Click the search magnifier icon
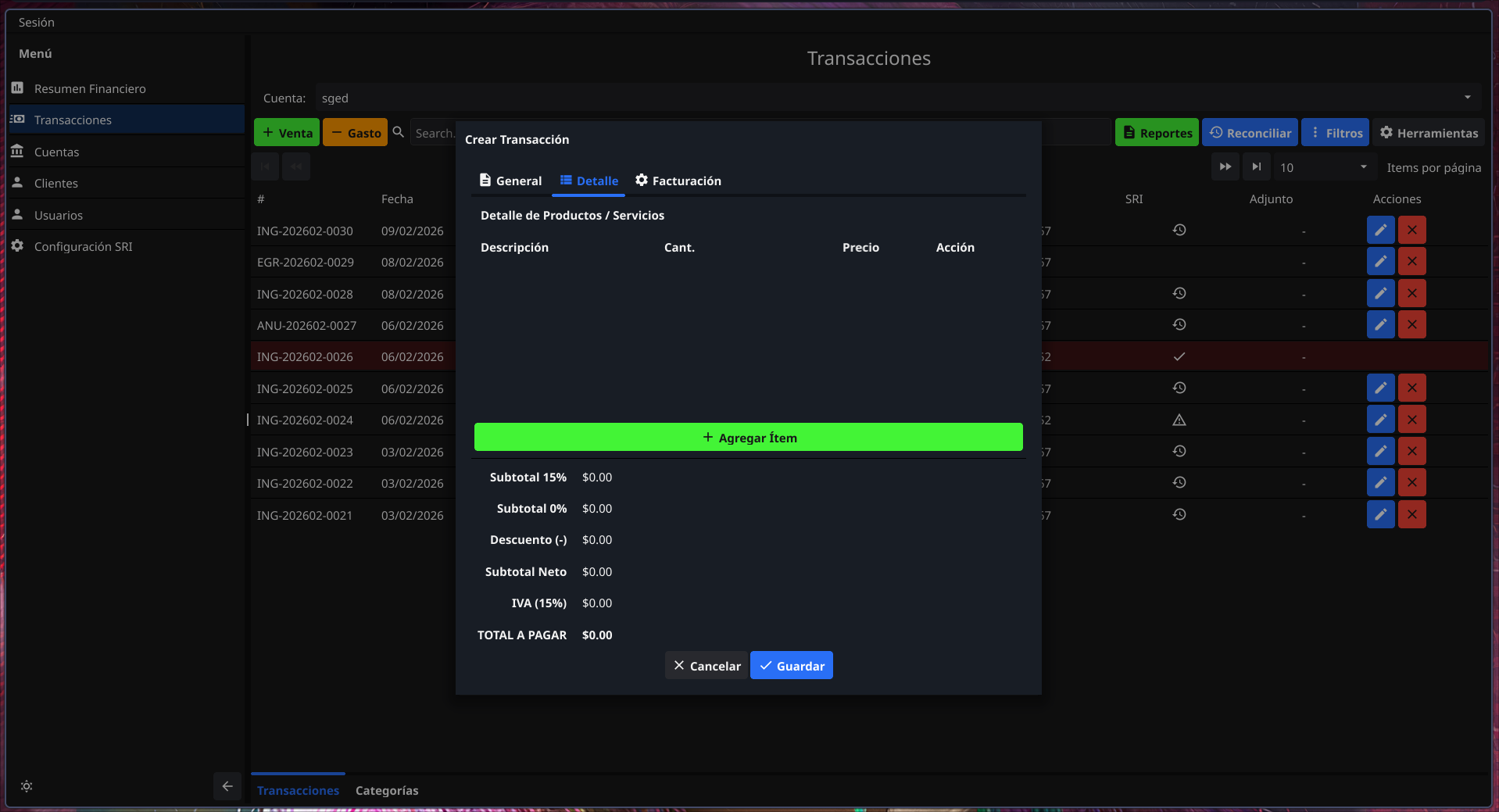Viewport: 1499px width, 812px height. pyautogui.click(x=399, y=133)
